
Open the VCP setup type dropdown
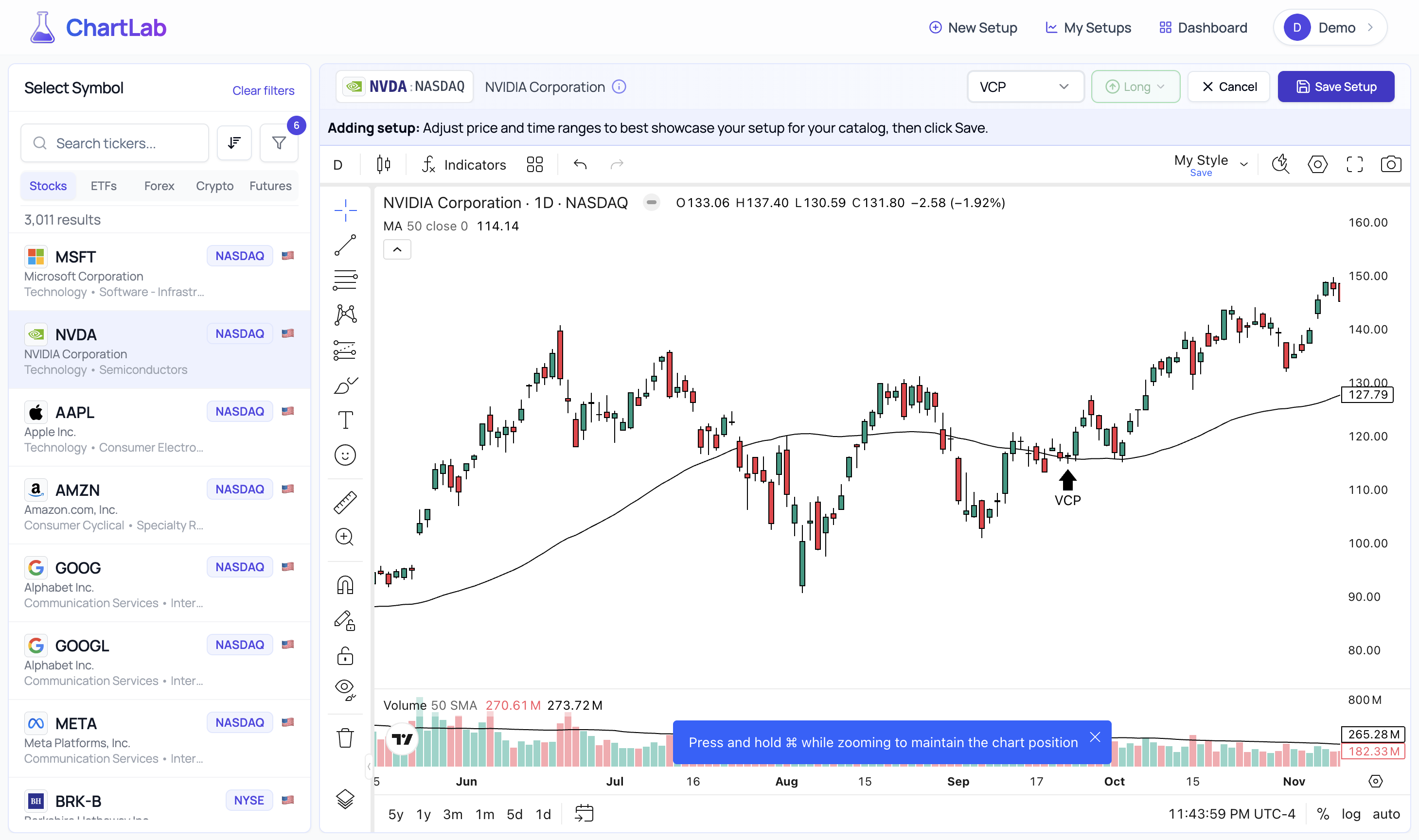1025,87
